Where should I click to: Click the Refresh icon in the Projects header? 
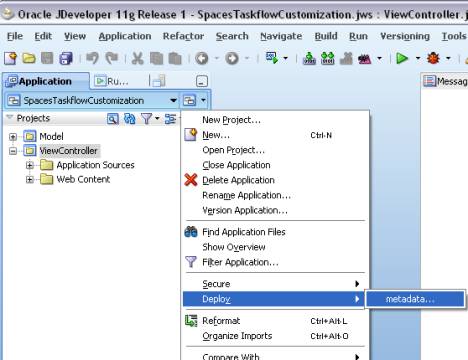129,119
